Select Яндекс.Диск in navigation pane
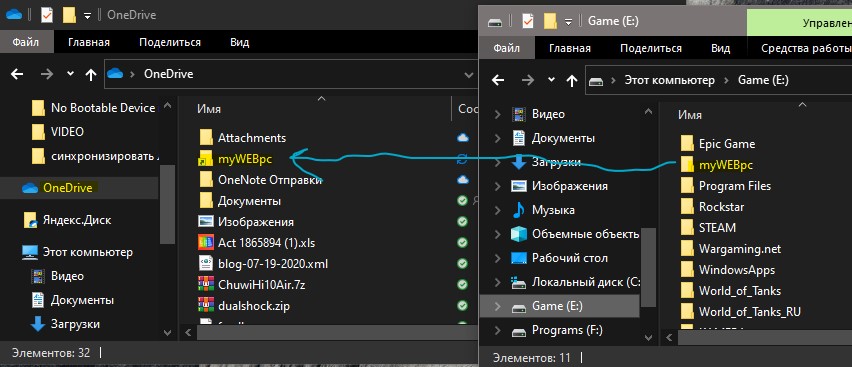 [66, 220]
